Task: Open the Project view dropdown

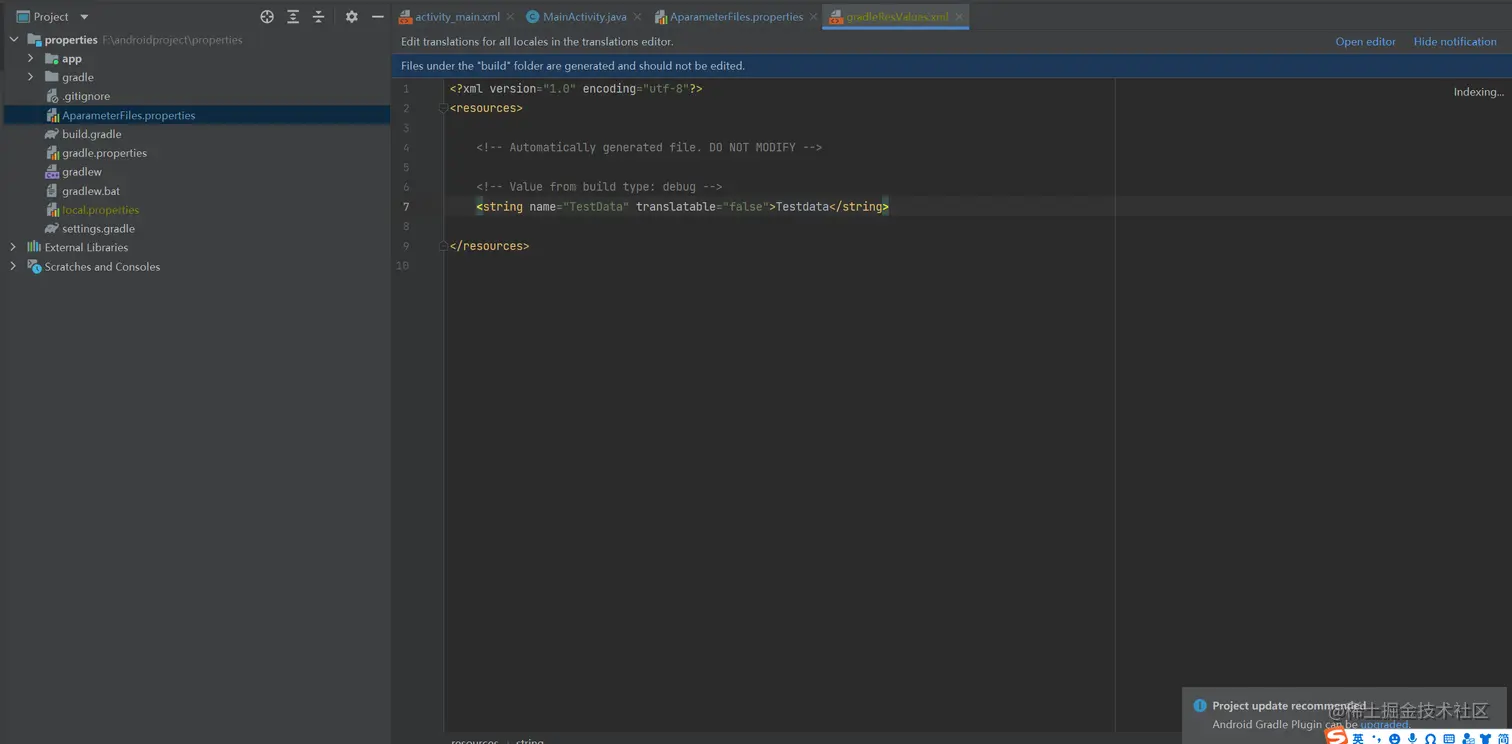Action: pos(84,17)
